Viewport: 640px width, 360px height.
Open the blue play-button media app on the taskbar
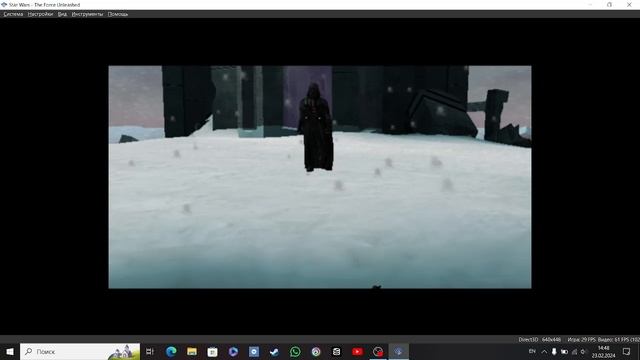(x=233, y=351)
